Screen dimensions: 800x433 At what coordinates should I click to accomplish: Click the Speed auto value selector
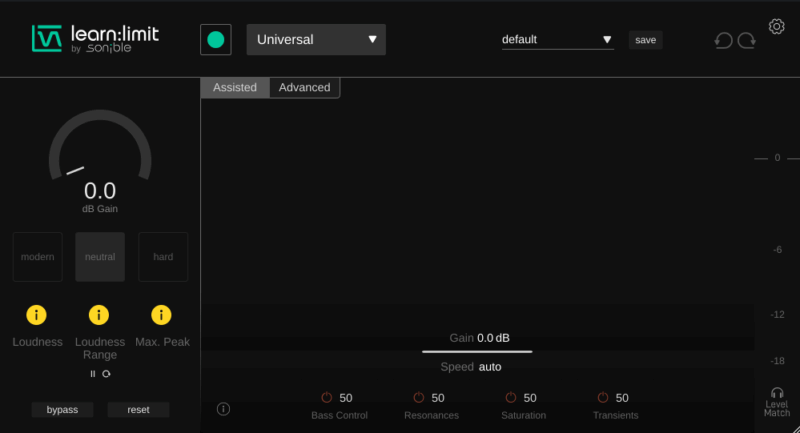coord(490,367)
